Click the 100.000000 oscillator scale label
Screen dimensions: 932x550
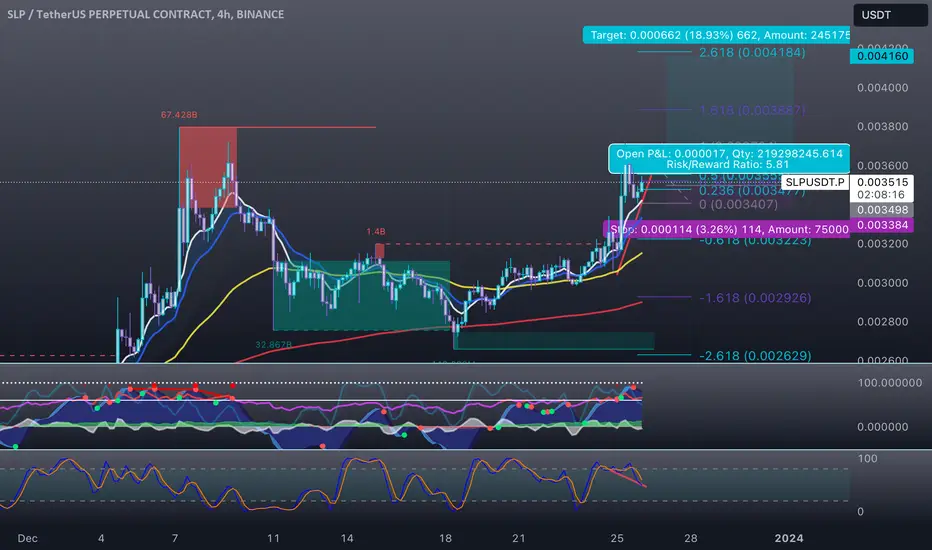[x=889, y=383]
